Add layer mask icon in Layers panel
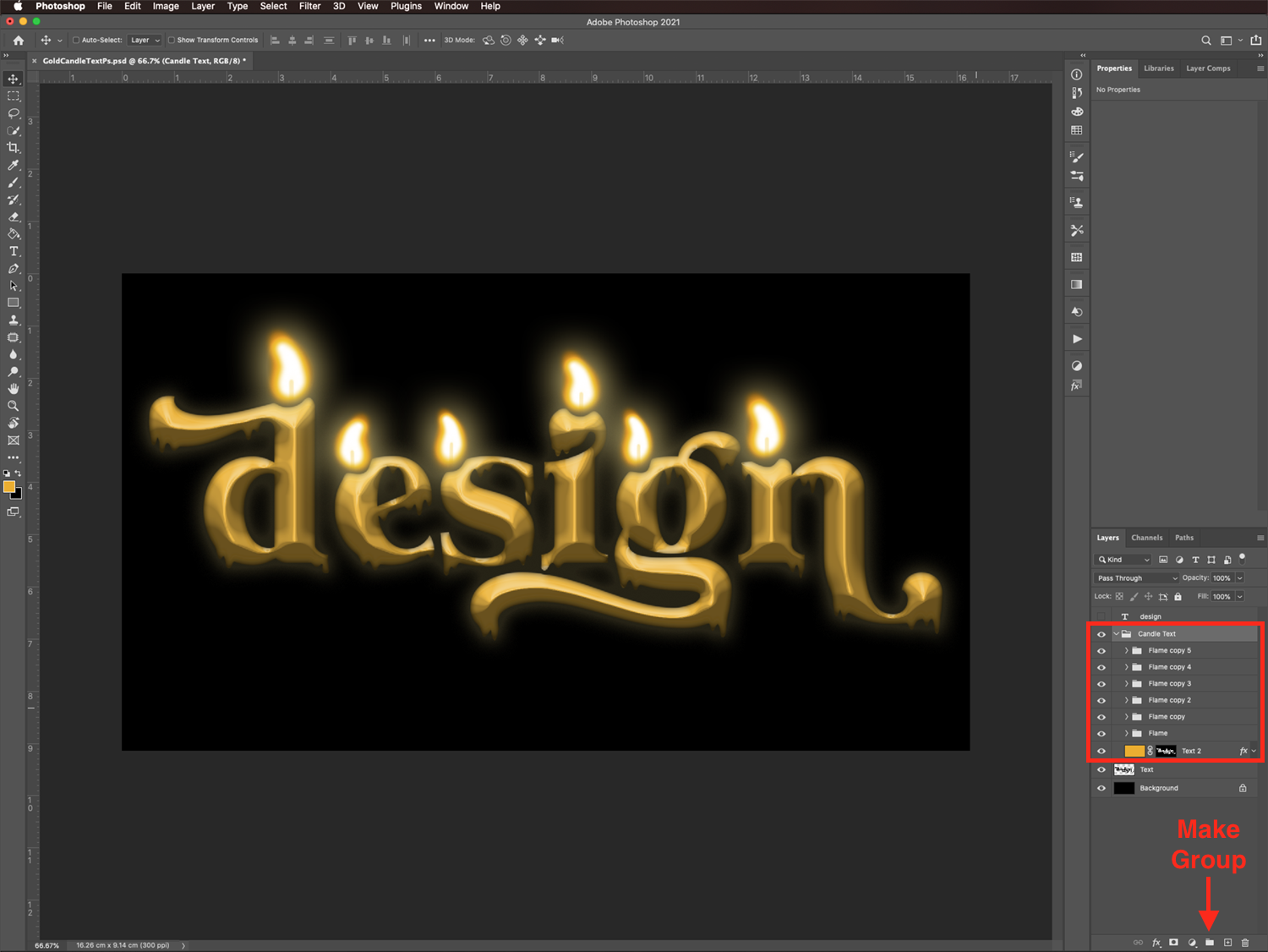The image size is (1268, 952). [1174, 942]
